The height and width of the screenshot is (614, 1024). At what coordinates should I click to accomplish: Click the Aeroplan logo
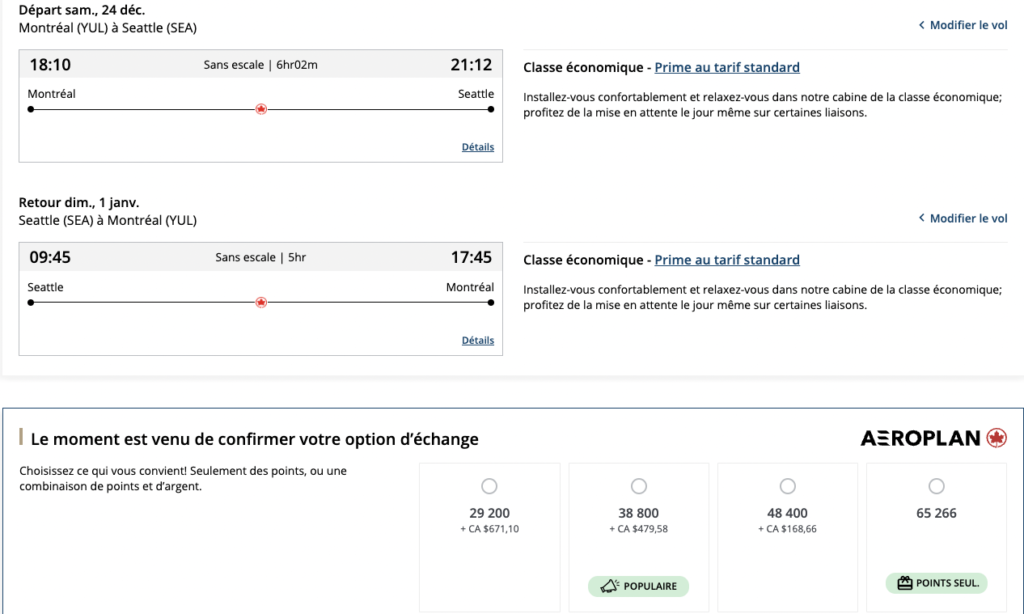[933, 438]
